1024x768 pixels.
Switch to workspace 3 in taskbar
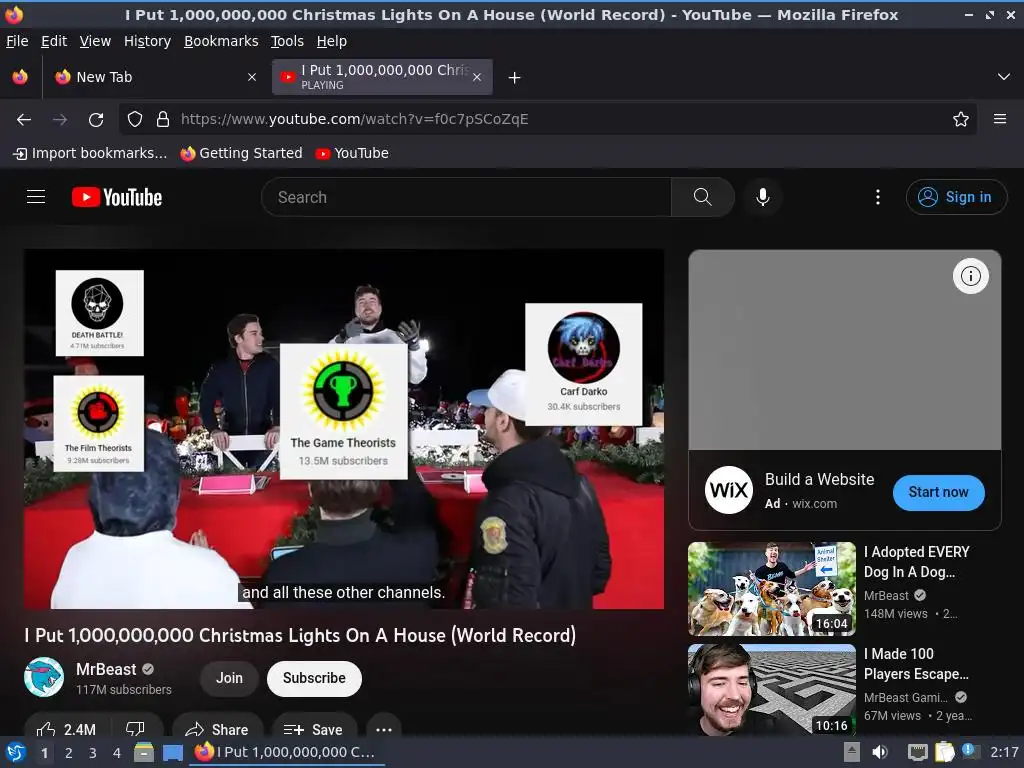click(93, 753)
